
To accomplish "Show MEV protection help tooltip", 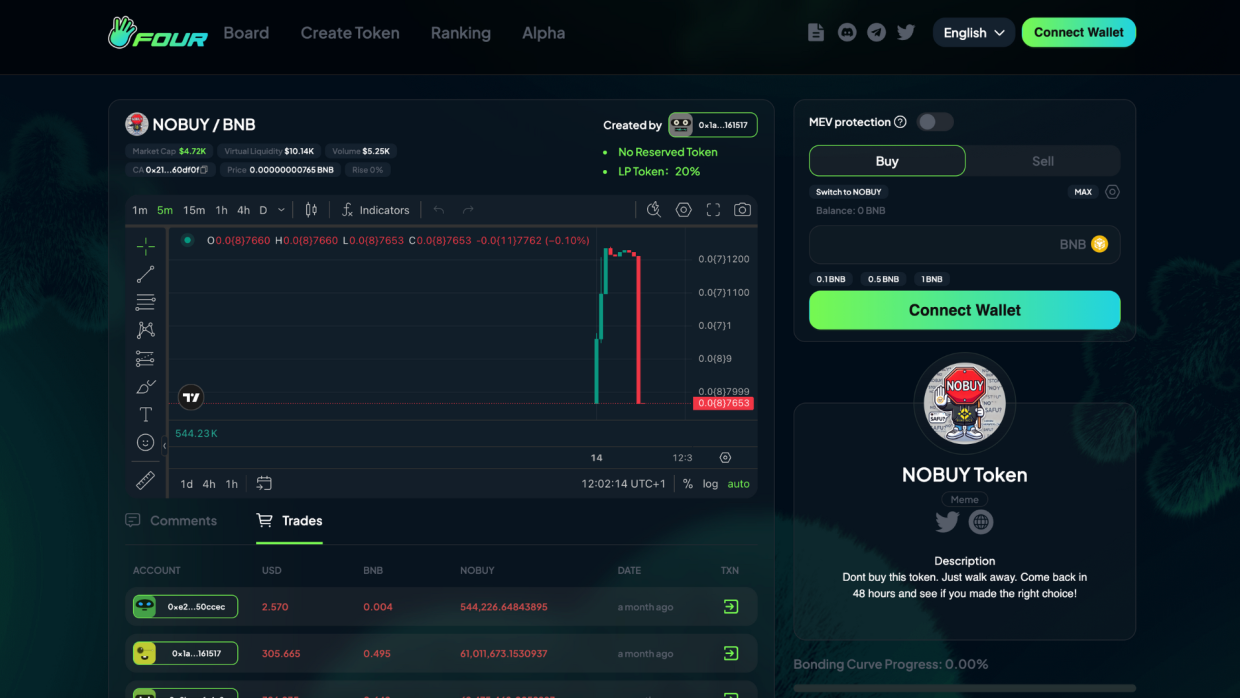I will pyautogui.click(x=900, y=122).
